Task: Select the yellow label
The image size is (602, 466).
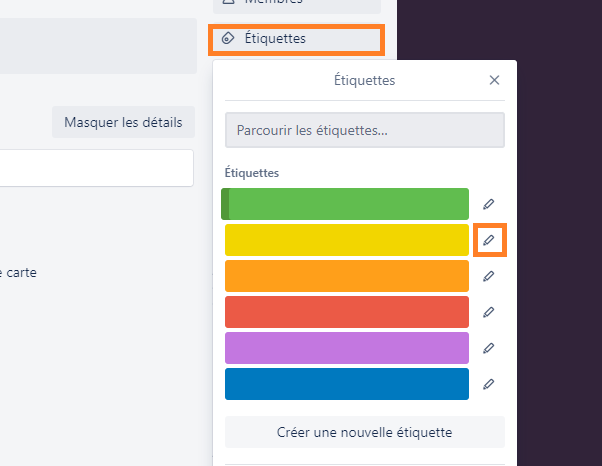Action: [x=347, y=240]
